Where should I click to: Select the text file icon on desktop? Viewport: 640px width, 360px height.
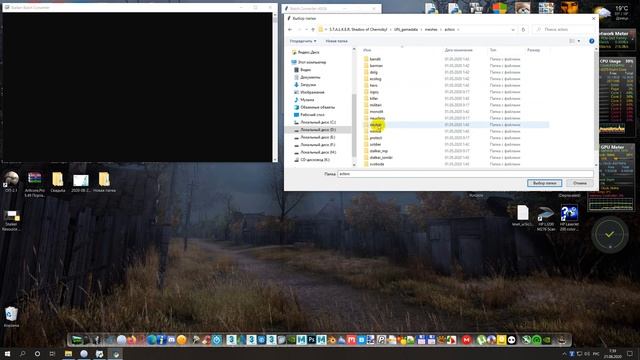522,216
